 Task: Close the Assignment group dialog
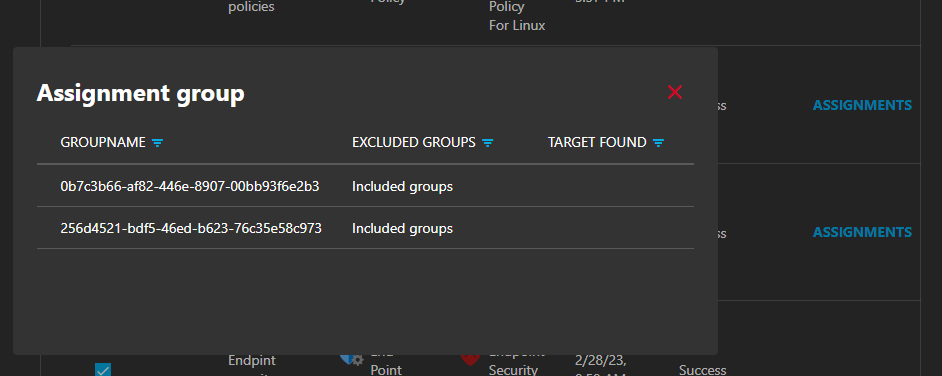coord(675,92)
